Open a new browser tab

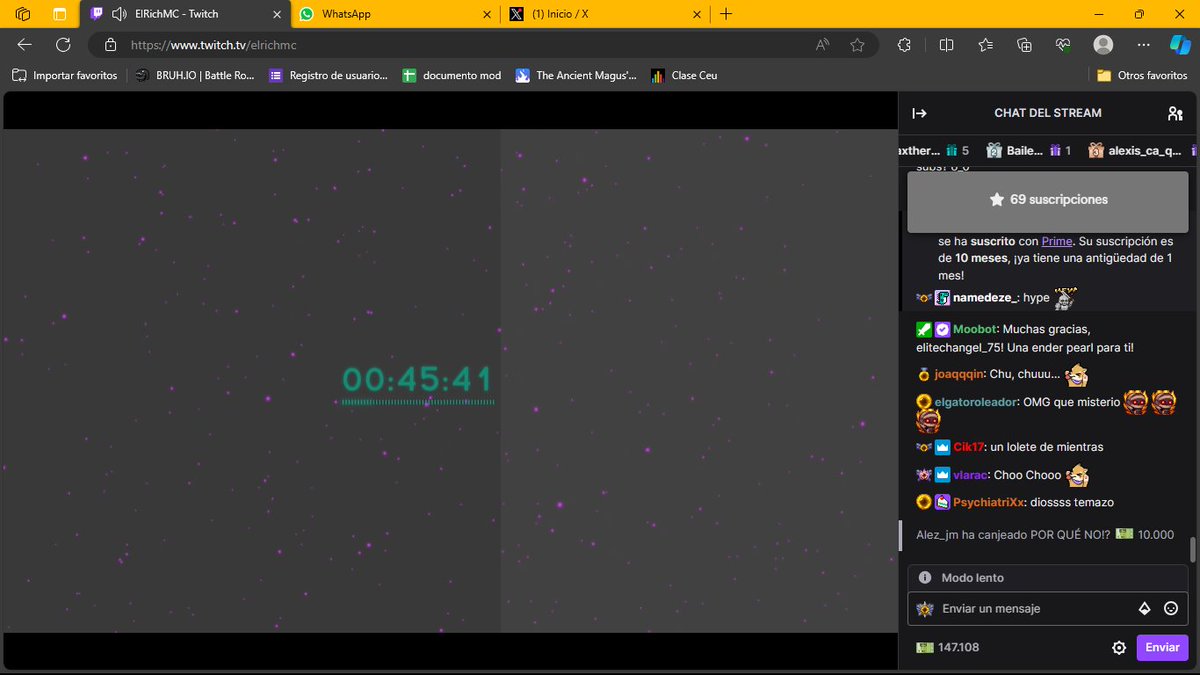726,14
